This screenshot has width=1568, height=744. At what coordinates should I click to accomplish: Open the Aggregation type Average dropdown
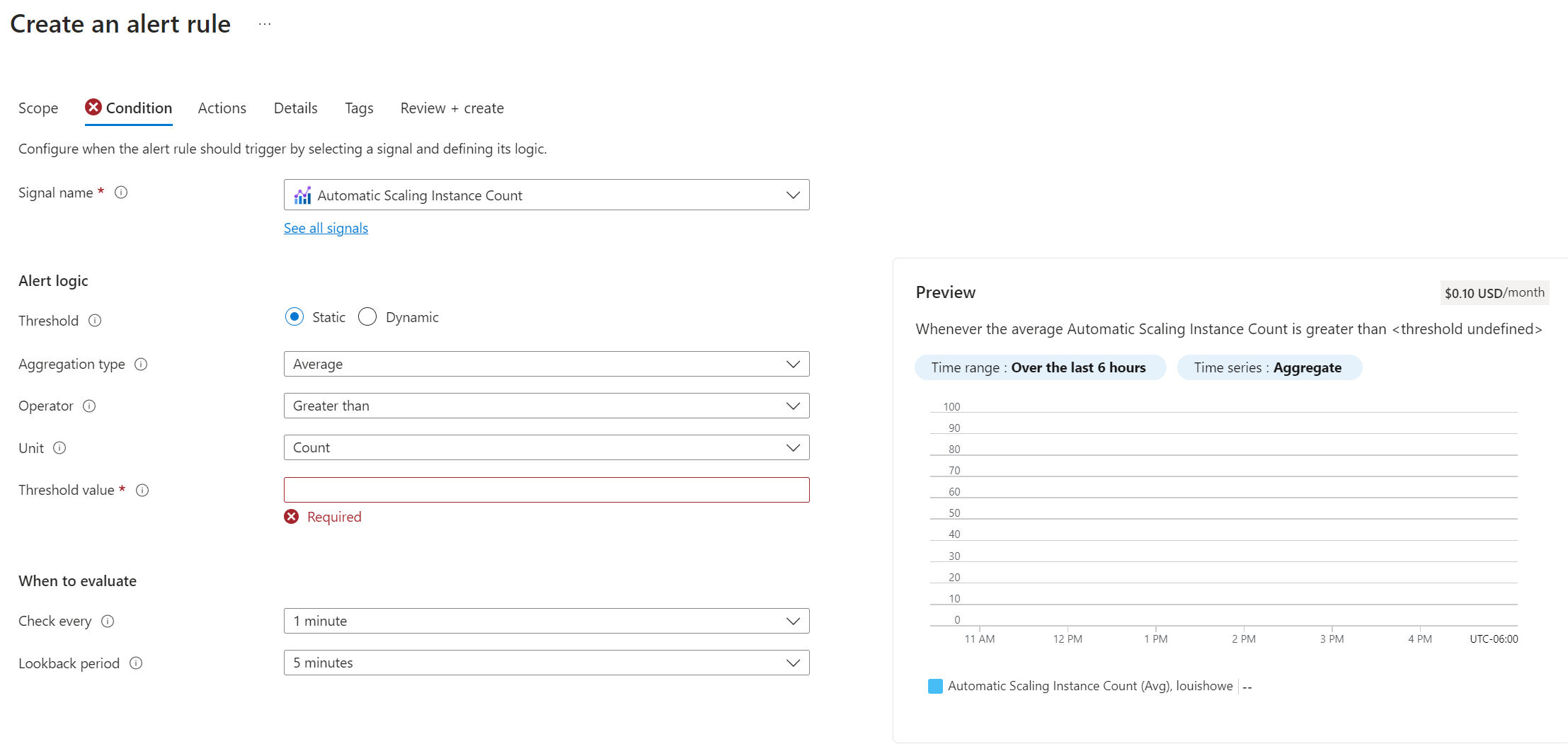pos(546,364)
